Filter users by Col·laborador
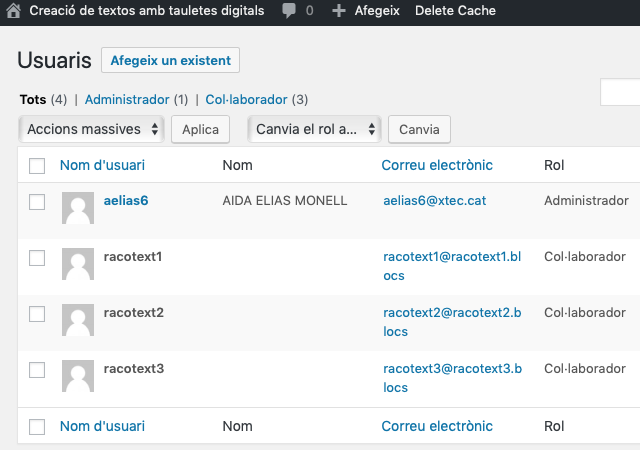 point(246,100)
